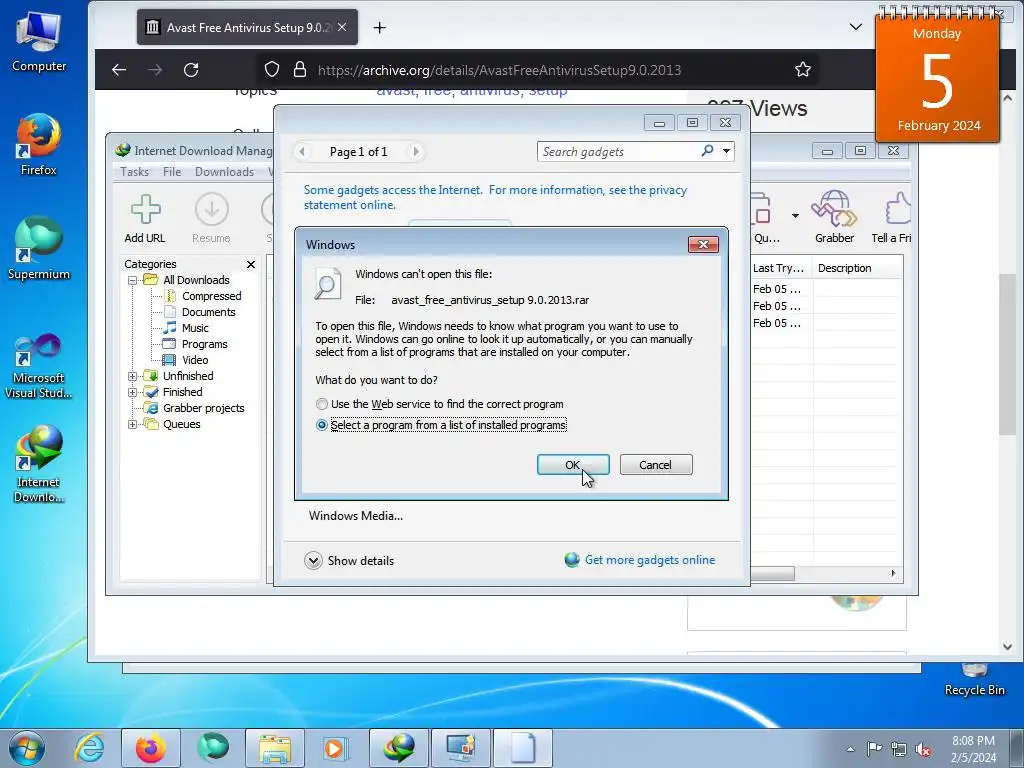Click IDM horizontal scrollbar right arrow
1024x768 pixels.
pyautogui.click(x=893, y=573)
